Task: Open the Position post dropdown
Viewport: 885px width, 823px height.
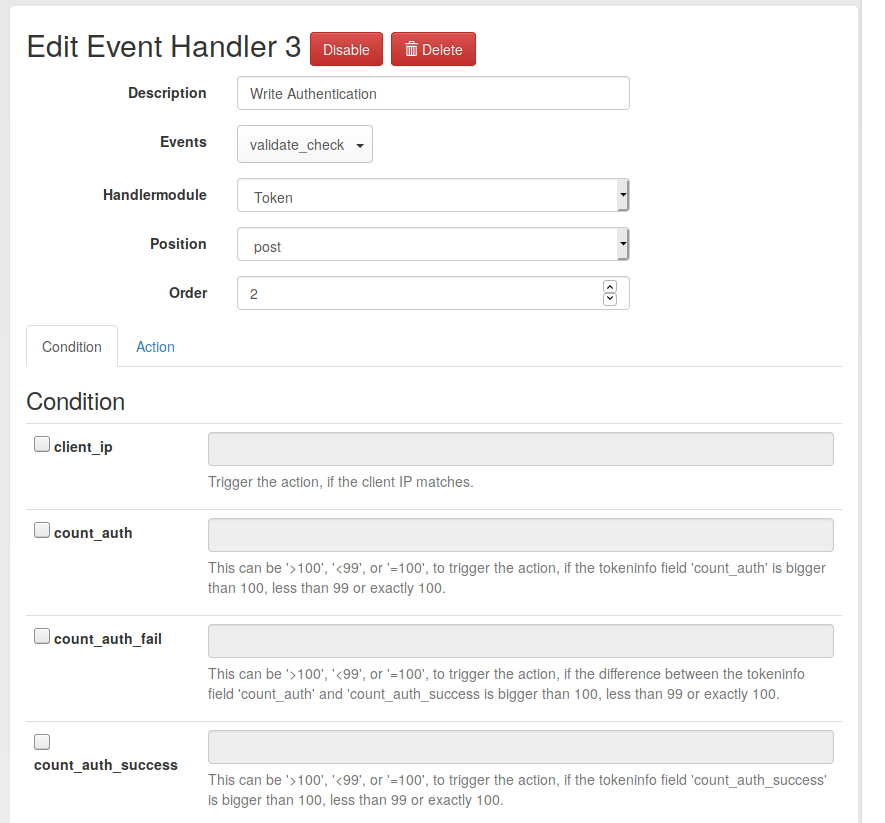Action: [x=433, y=244]
